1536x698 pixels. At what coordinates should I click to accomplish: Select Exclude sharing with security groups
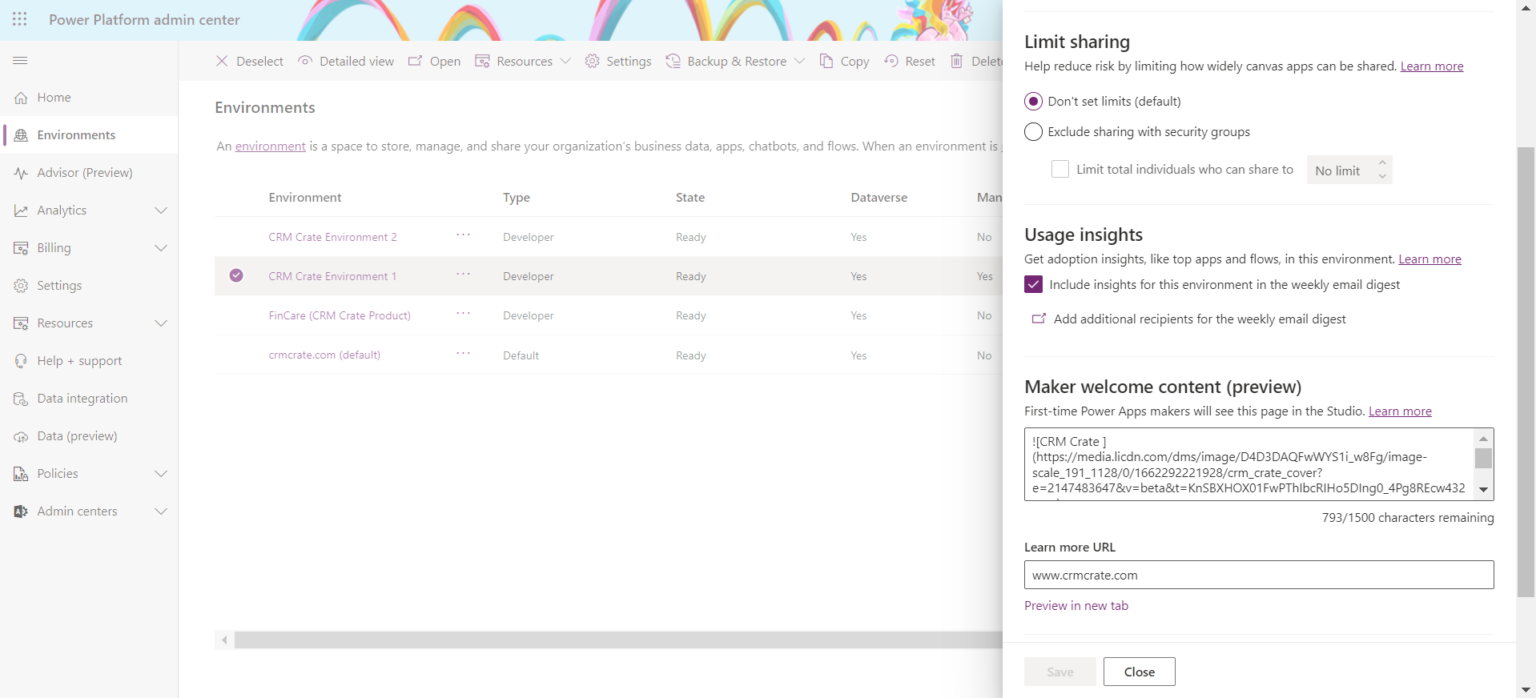(1032, 131)
